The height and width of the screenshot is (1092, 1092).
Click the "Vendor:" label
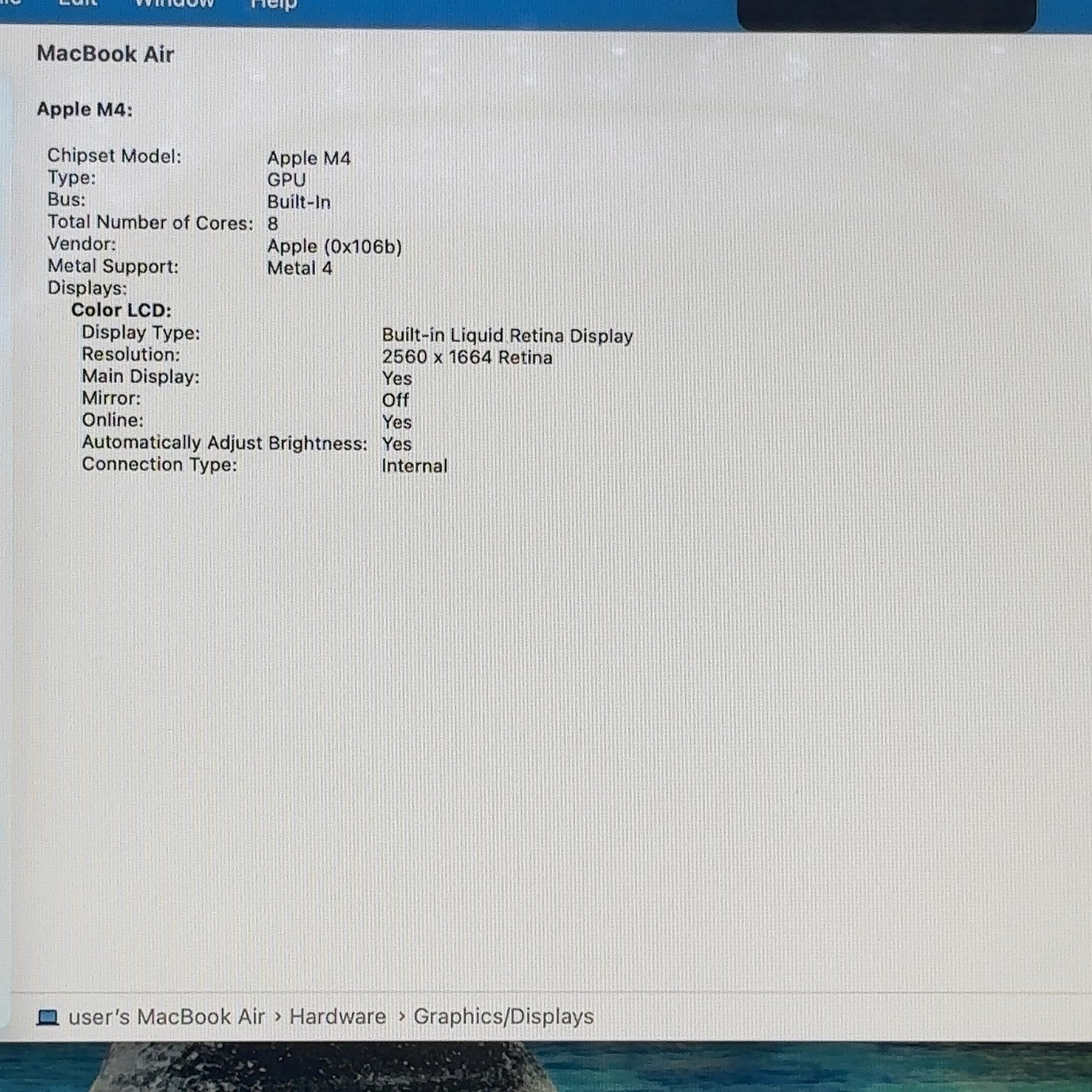pos(82,244)
